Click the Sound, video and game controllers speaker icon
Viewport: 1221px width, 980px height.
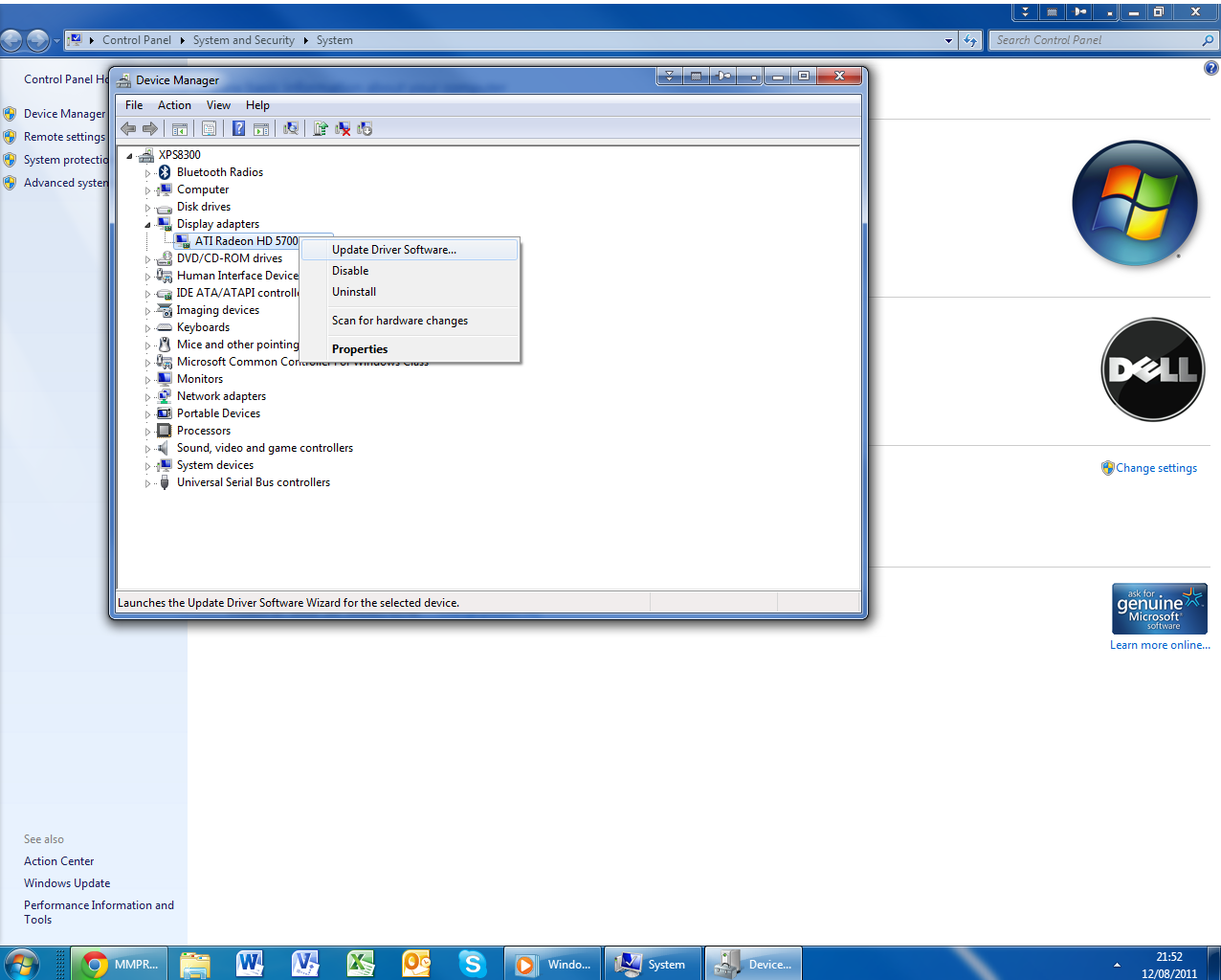point(165,448)
